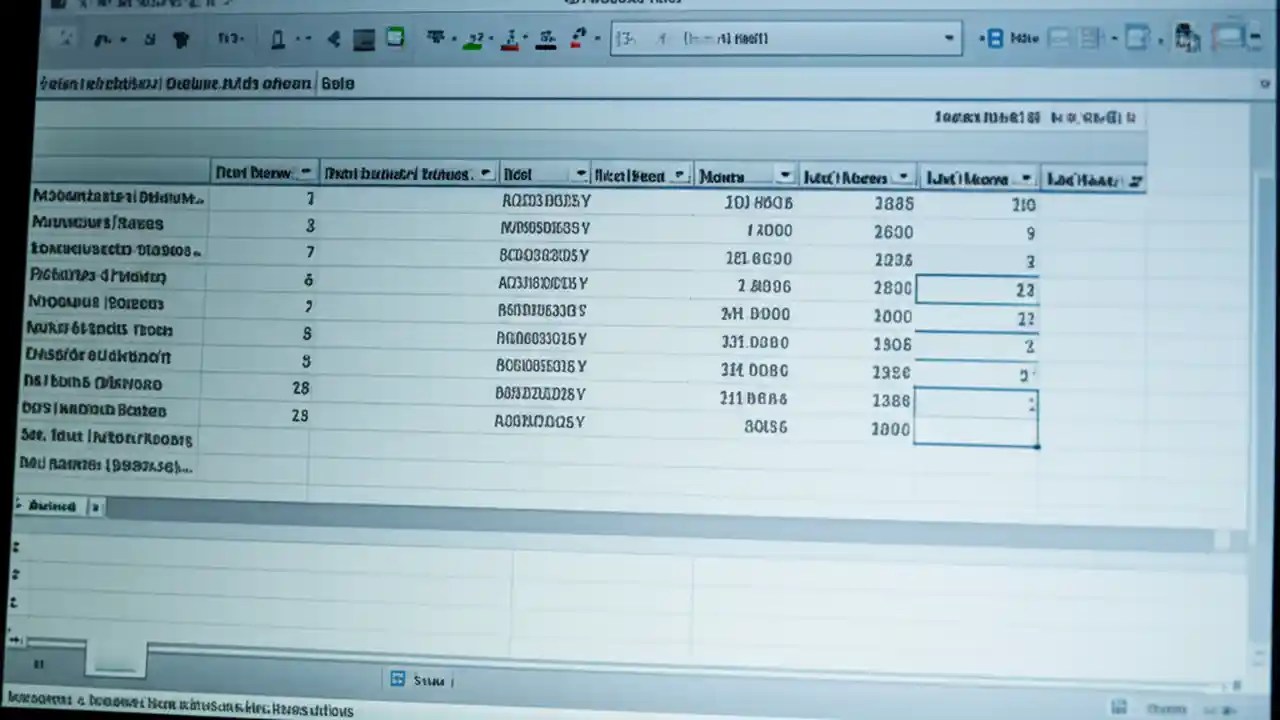Select the row labeled with value 28
This screenshot has width=1280, height=720.
(300, 388)
